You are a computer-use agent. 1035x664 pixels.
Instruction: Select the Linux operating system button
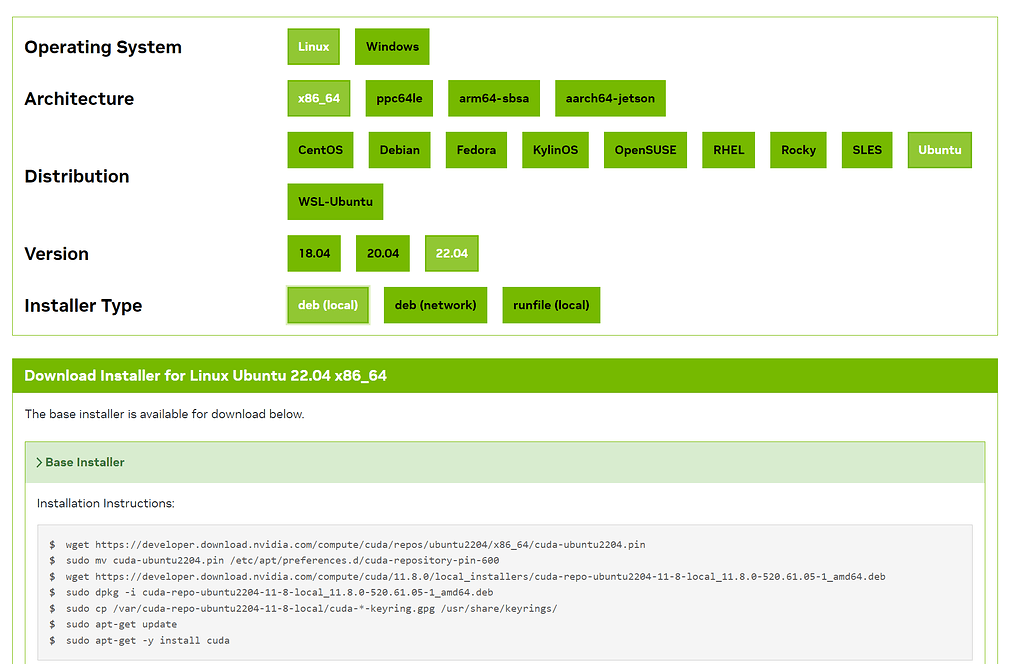point(313,47)
